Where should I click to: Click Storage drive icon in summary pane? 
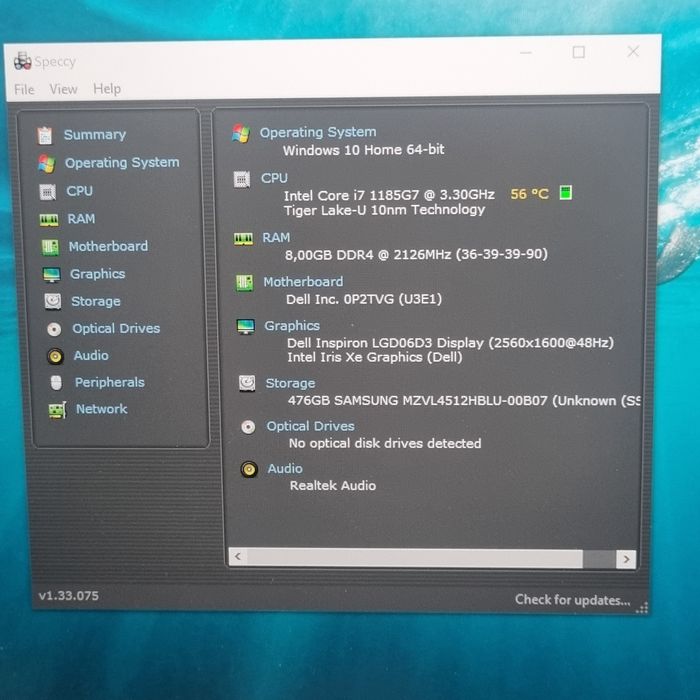click(247, 383)
